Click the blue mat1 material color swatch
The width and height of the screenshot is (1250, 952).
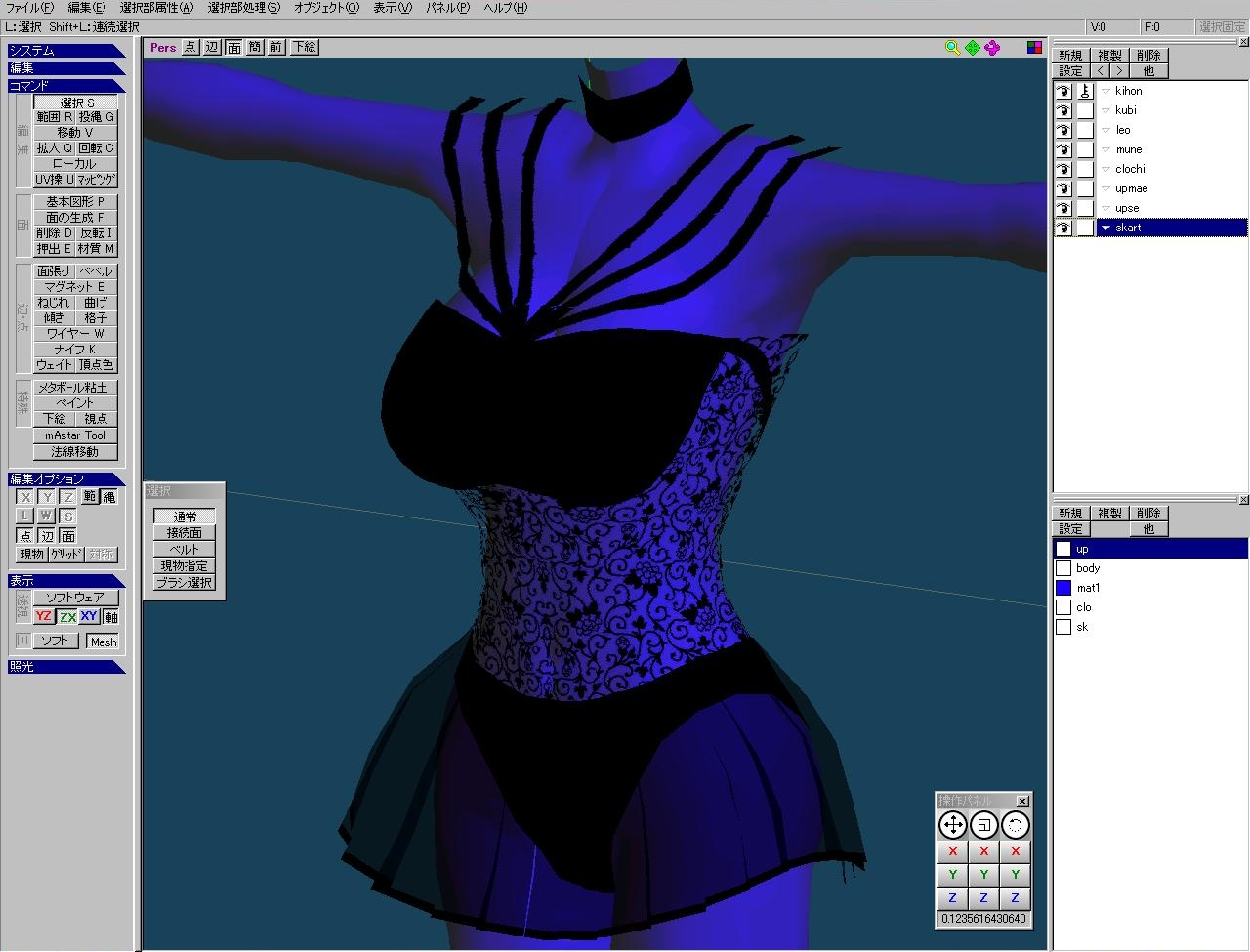pos(1063,588)
